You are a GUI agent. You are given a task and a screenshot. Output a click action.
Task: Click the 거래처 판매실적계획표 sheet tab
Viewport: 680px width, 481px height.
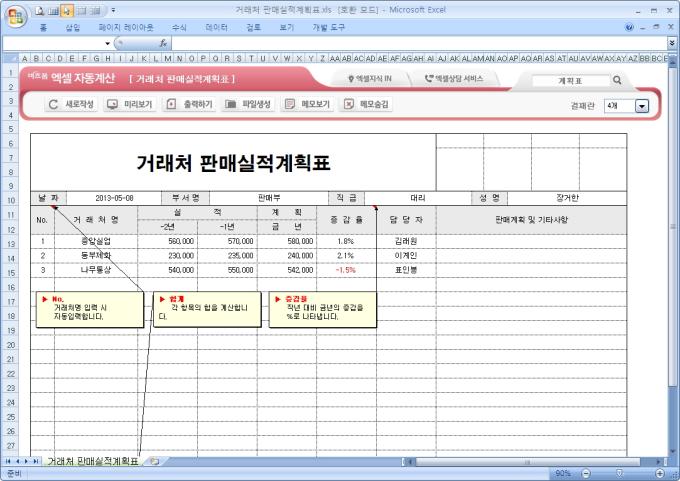click(x=92, y=461)
